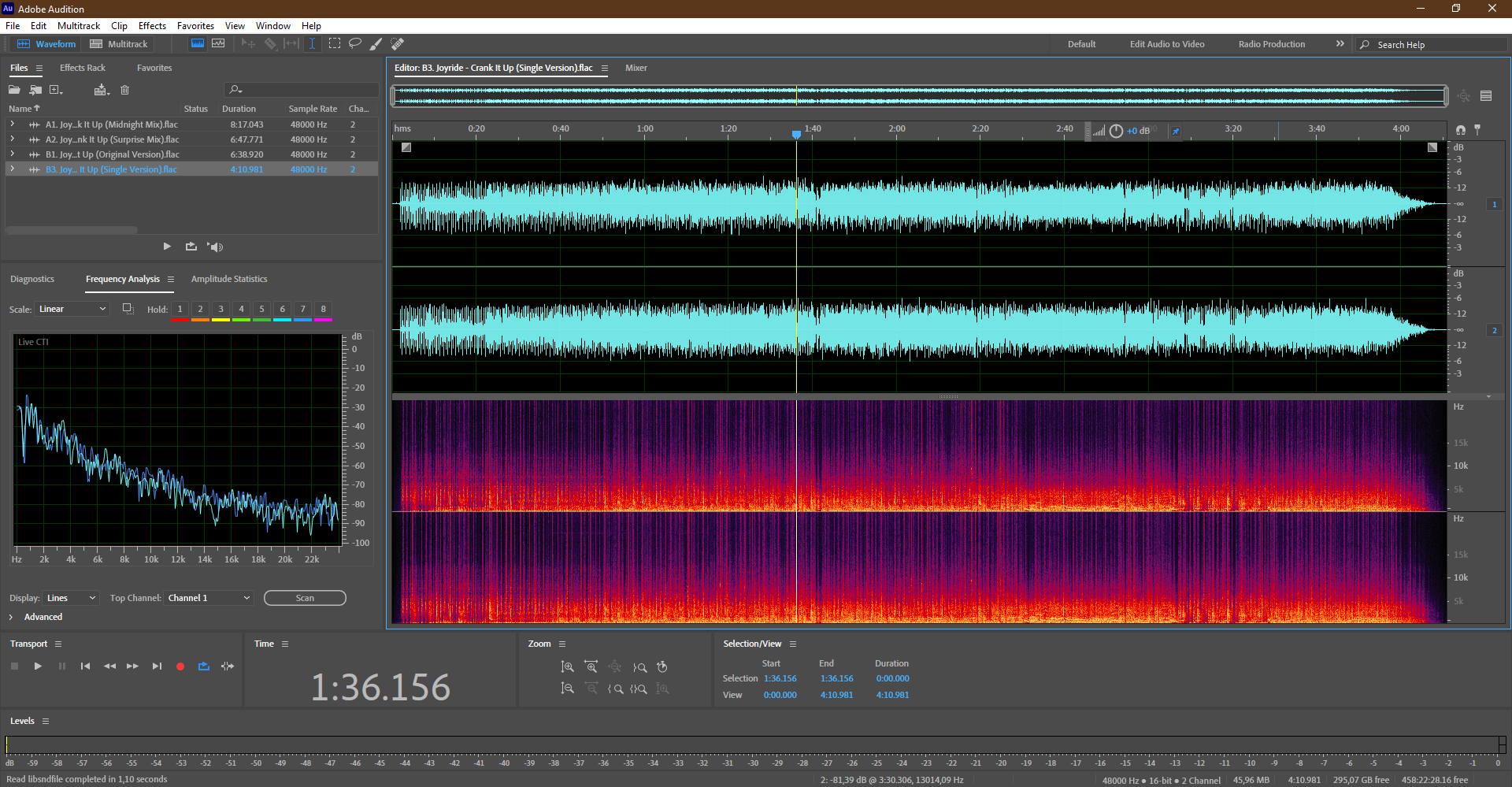Open file via folder icon in Files panel
Image resolution: width=1512 pixels, height=787 pixels.
coord(14,90)
